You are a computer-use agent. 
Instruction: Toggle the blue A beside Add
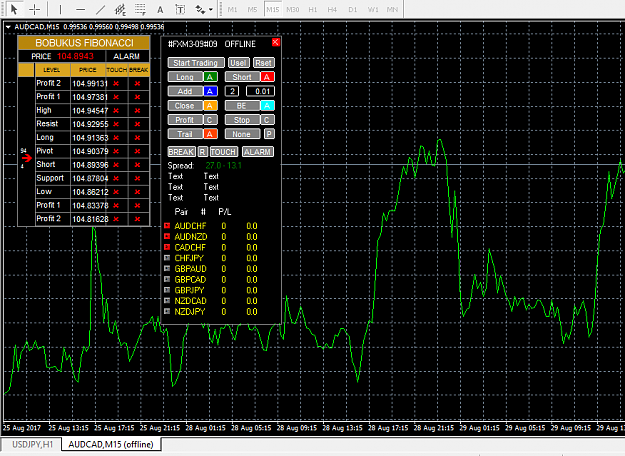(x=210, y=91)
